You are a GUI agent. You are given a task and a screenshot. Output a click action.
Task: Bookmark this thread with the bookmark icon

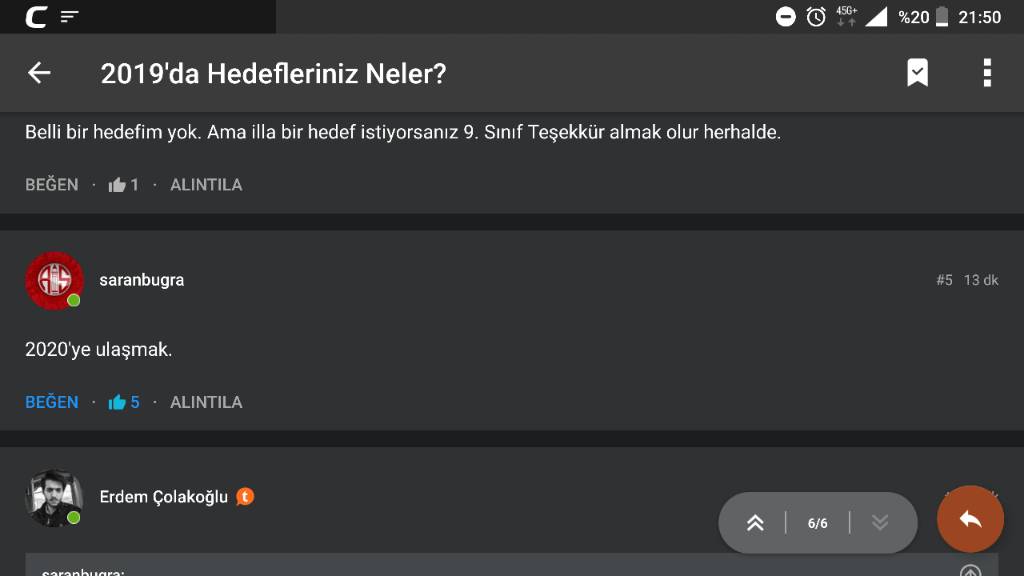(917, 73)
